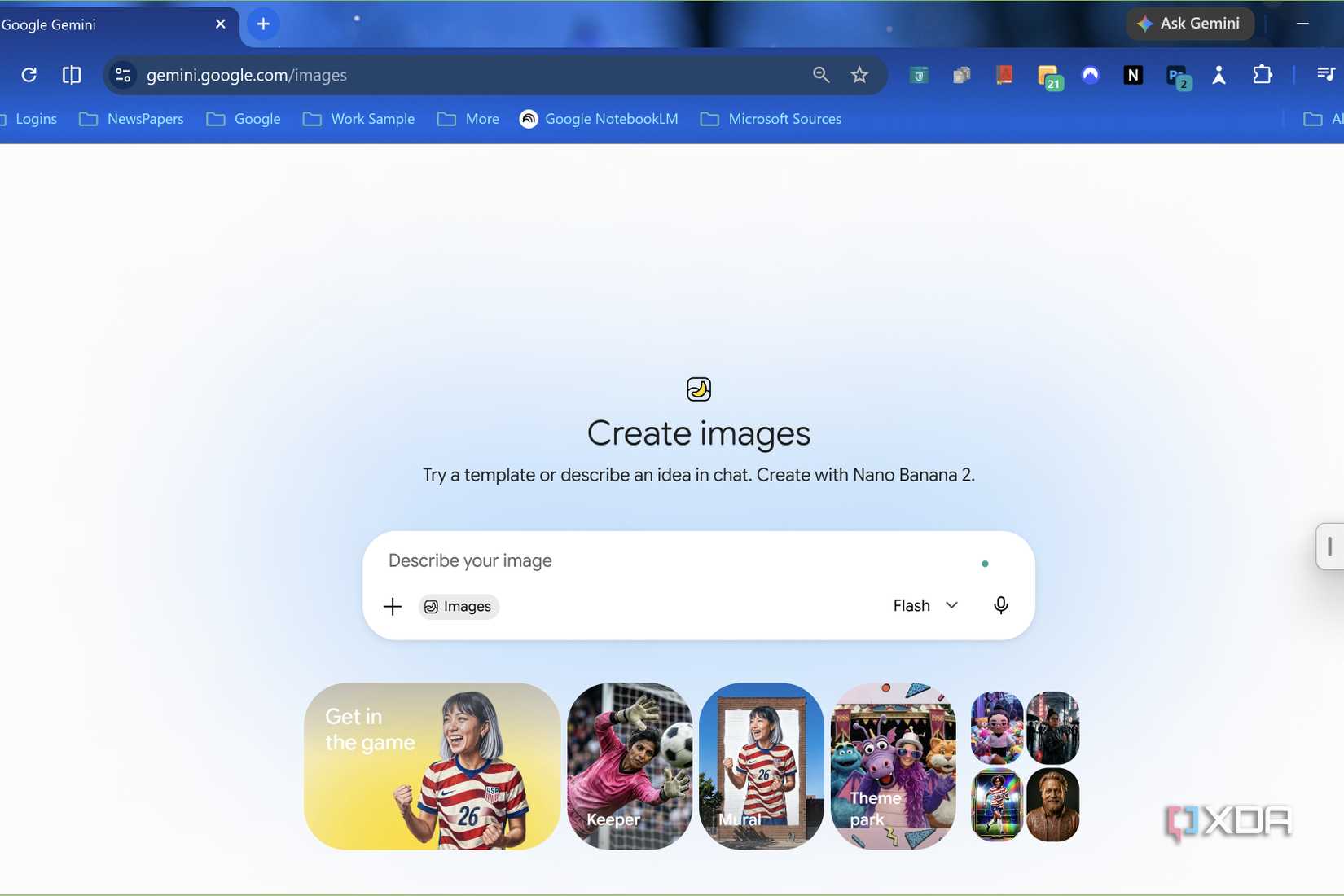This screenshot has height=896, width=1344.
Task: Click the zoom magnifier icon in the address bar
Action: tap(821, 75)
